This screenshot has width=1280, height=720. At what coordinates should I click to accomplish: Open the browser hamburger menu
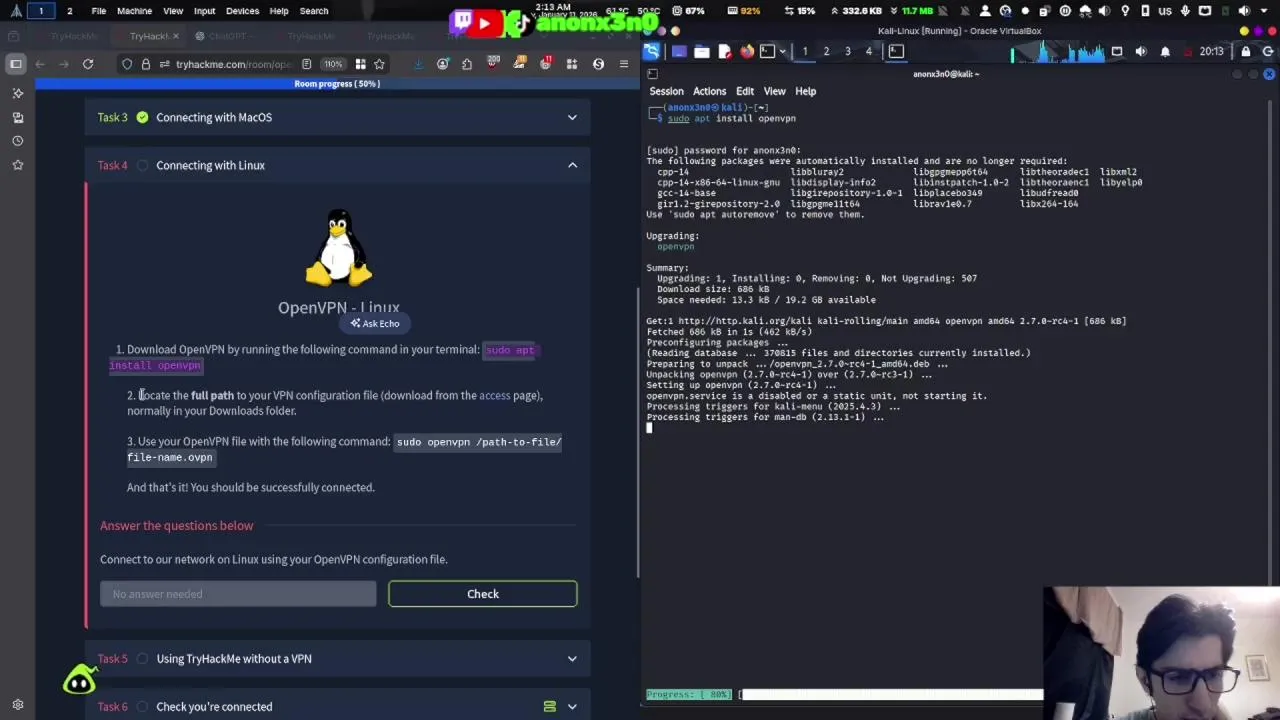tap(624, 64)
